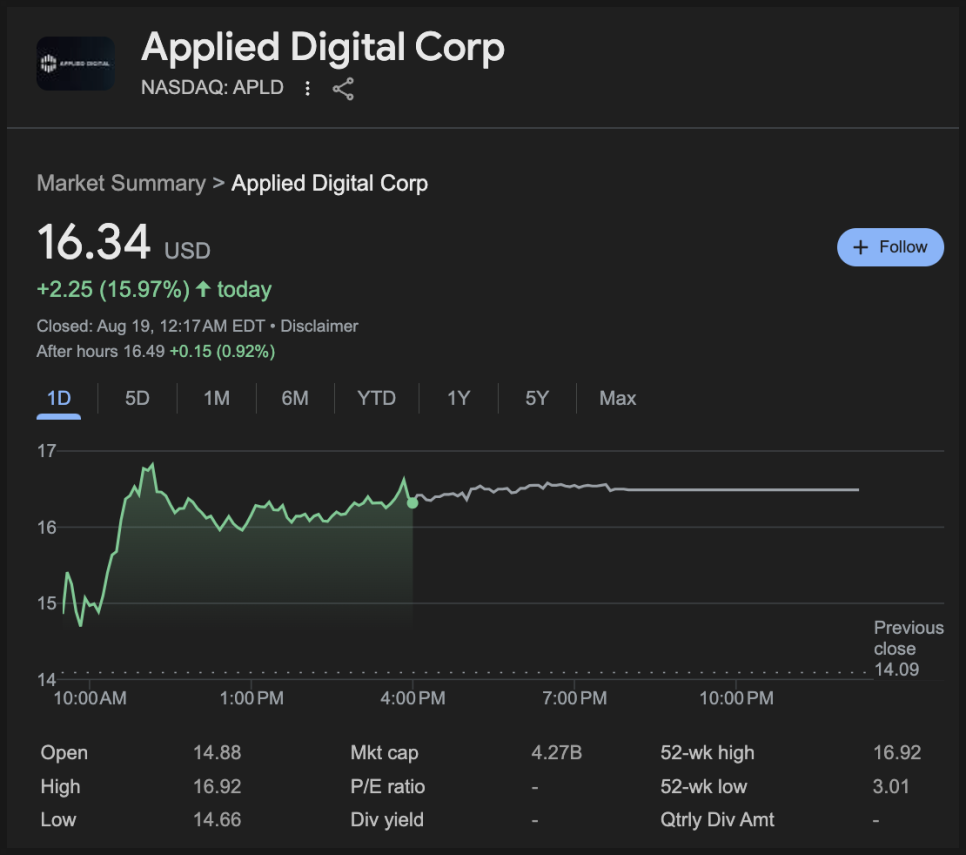Click the green closing-price dot on chart
966x855 pixels.
pyautogui.click(x=413, y=503)
